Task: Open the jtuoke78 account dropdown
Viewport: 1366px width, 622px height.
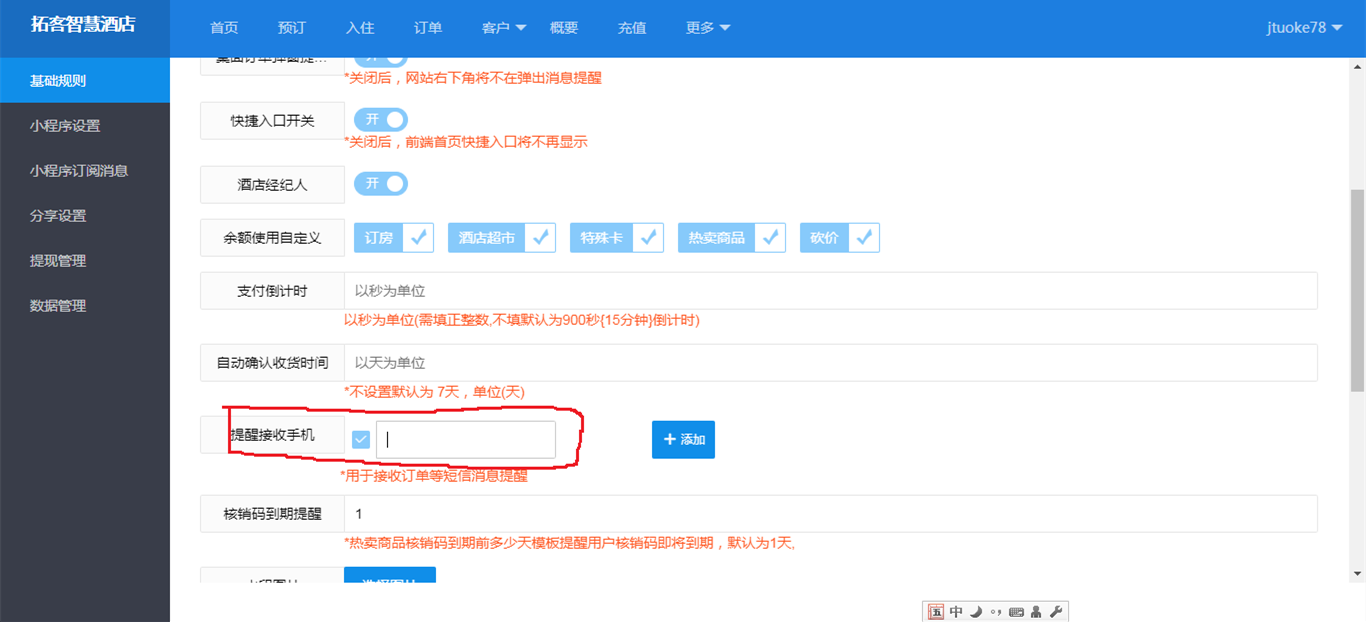Action: (x=1304, y=28)
